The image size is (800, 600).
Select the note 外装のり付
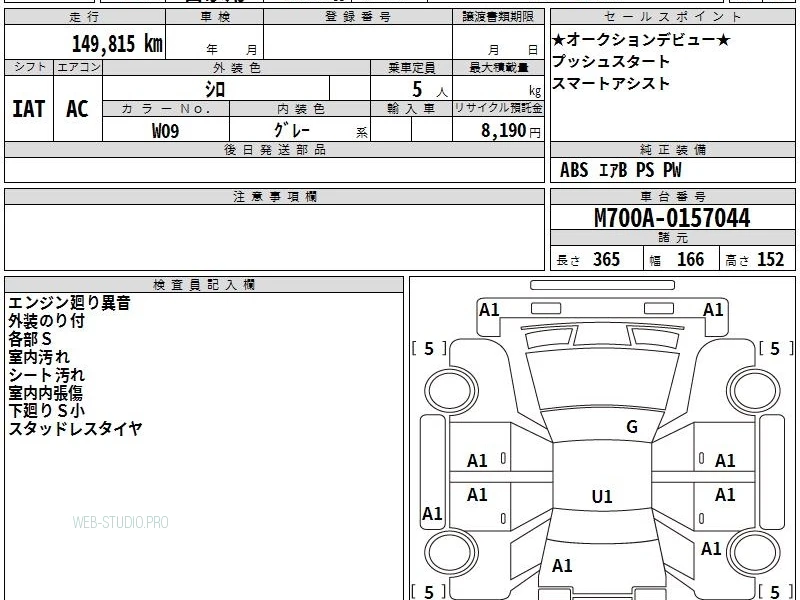point(46,321)
